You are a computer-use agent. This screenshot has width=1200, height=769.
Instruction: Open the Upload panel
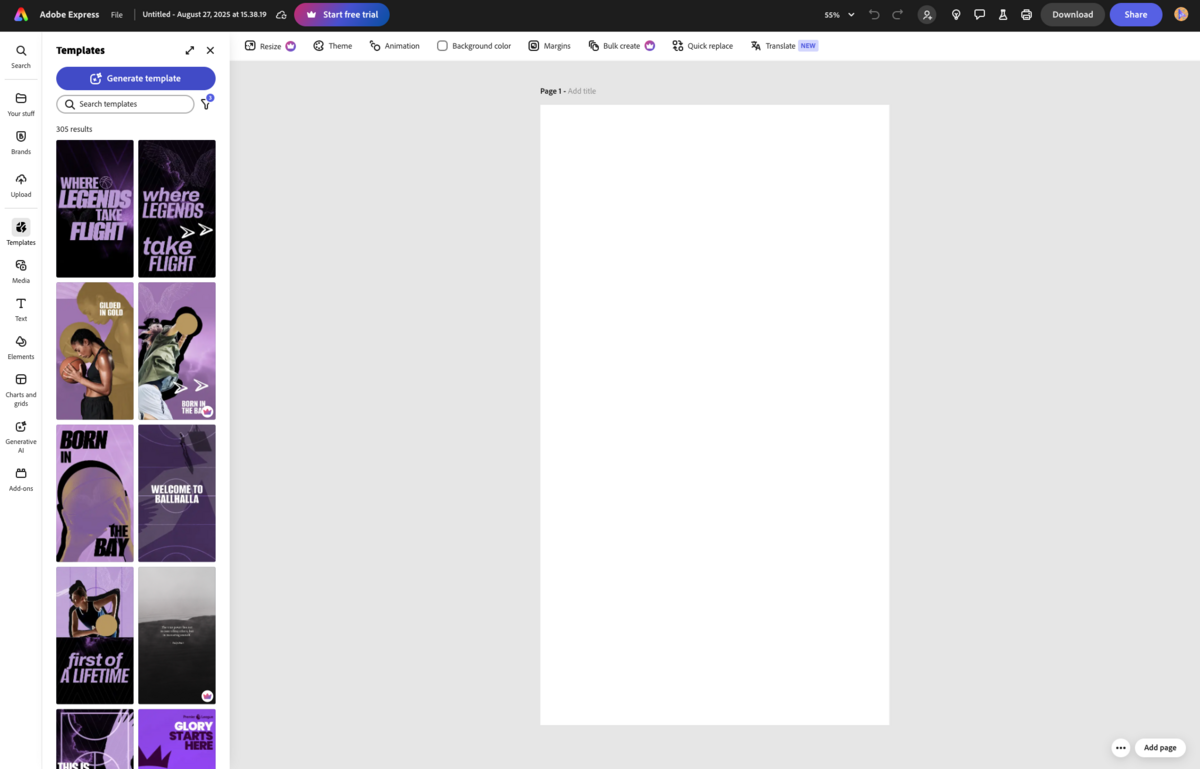coord(20,185)
